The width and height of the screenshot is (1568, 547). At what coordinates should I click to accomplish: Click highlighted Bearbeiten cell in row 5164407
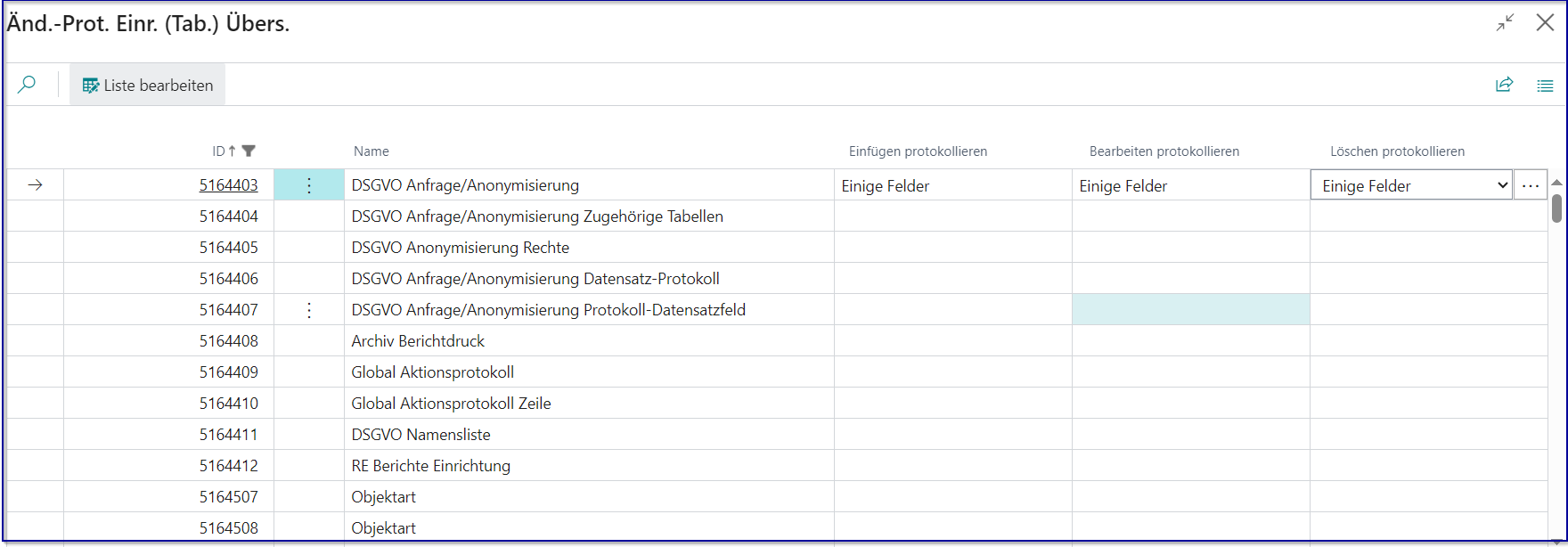coord(1190,310)
